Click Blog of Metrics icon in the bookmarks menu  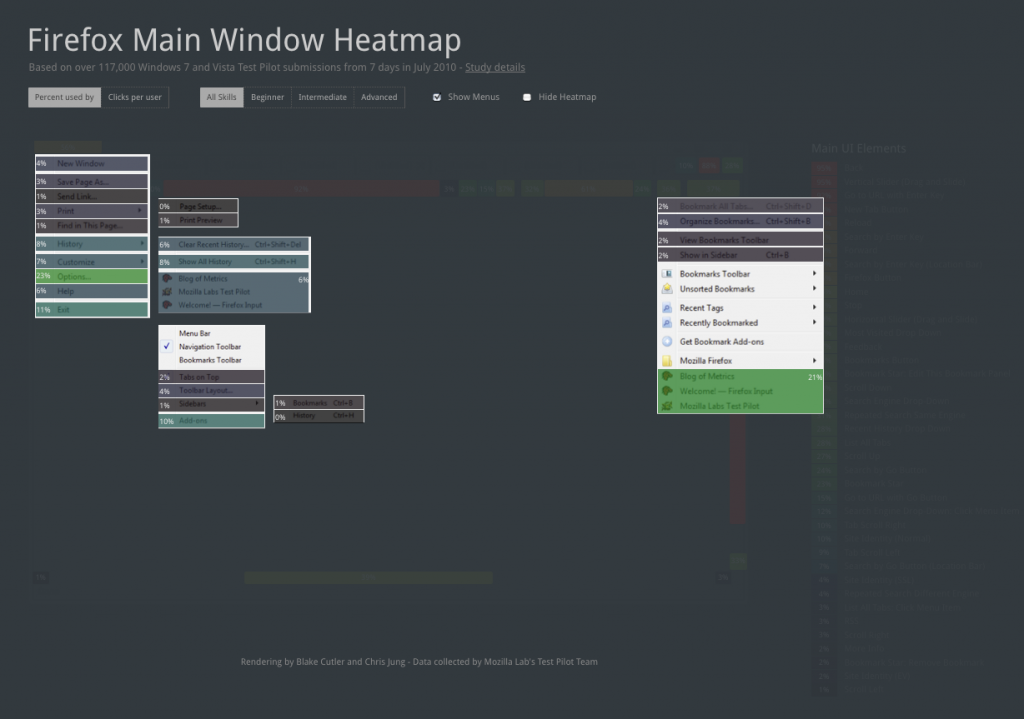click(x=667, y=376)
